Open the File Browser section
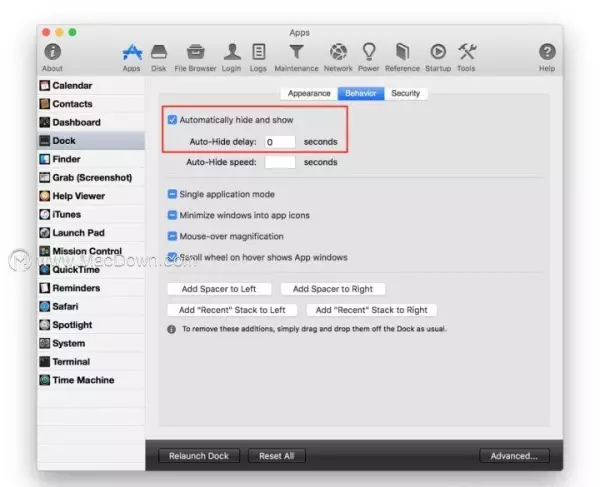 [x=195, y=57]
